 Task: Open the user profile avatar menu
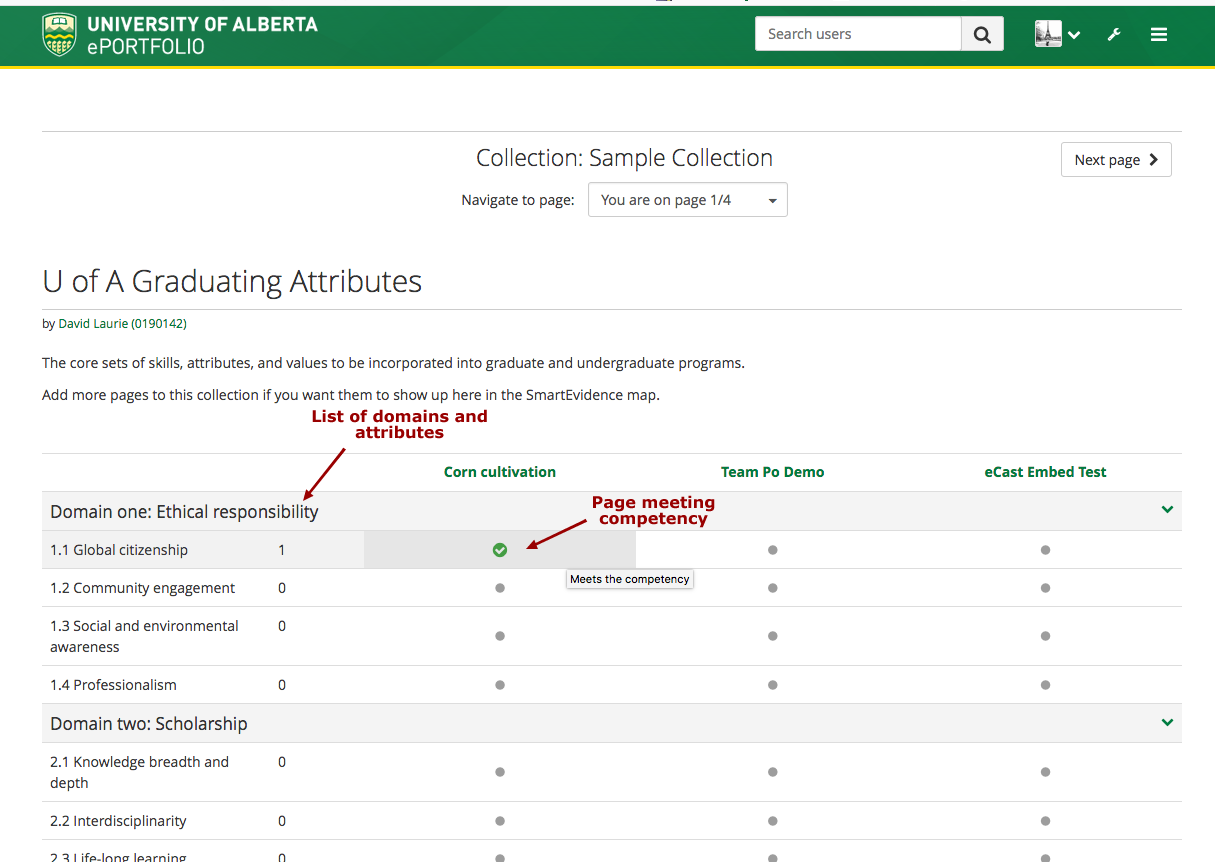point(1057,35)
